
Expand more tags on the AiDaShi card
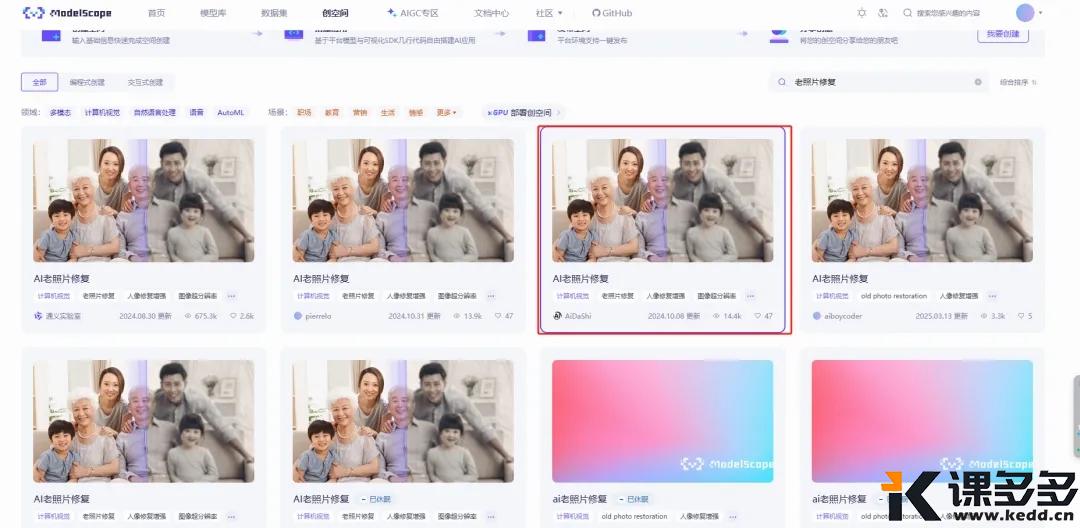pyautogui.click(x=751, y=296)
